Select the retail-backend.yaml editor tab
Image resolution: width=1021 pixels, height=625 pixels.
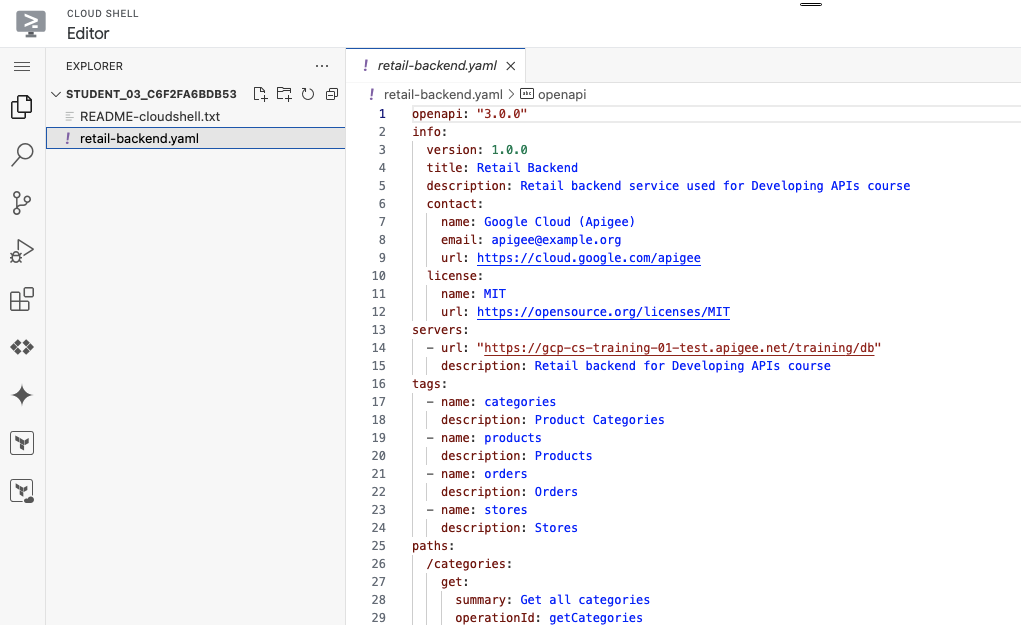[x=436, y=66]
